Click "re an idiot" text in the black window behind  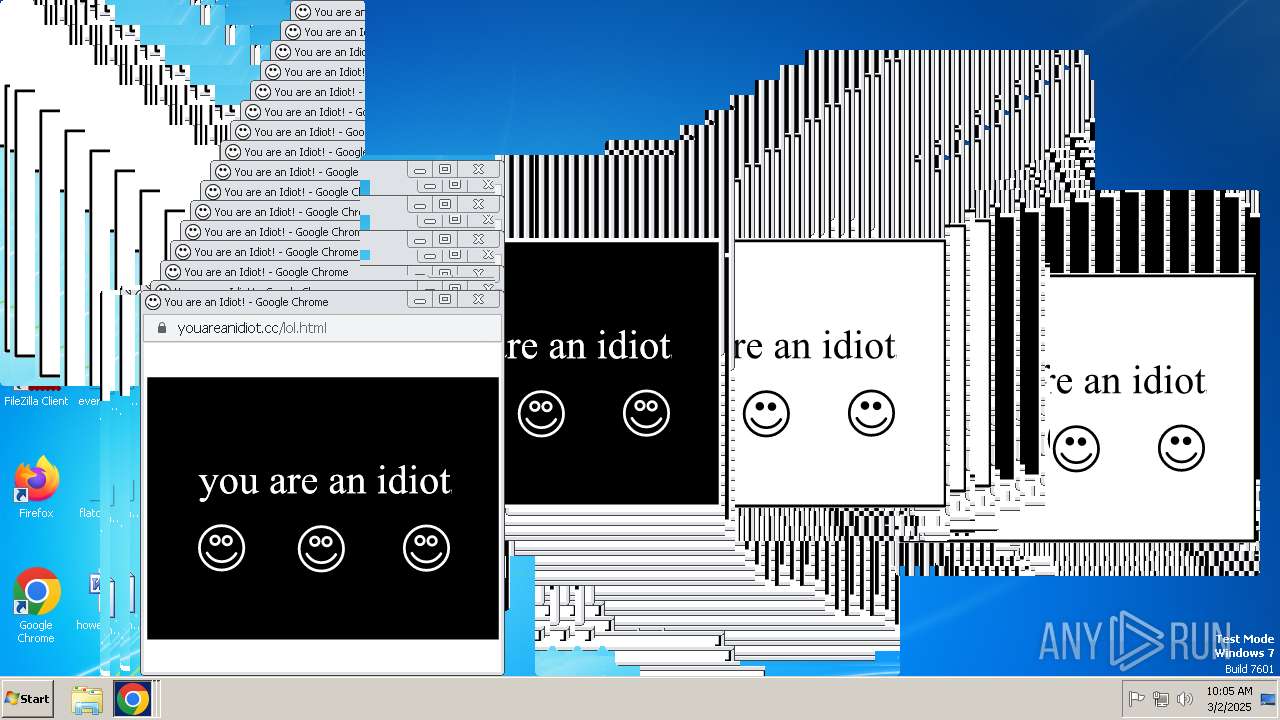(x=588, y=347)
